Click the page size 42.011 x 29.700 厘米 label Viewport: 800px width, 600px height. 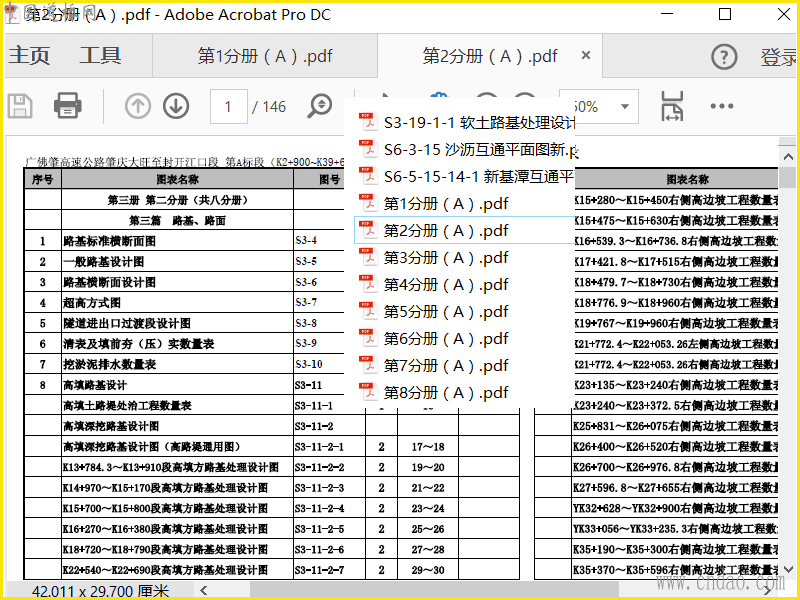pyautogui.click(x=100, y=591)
